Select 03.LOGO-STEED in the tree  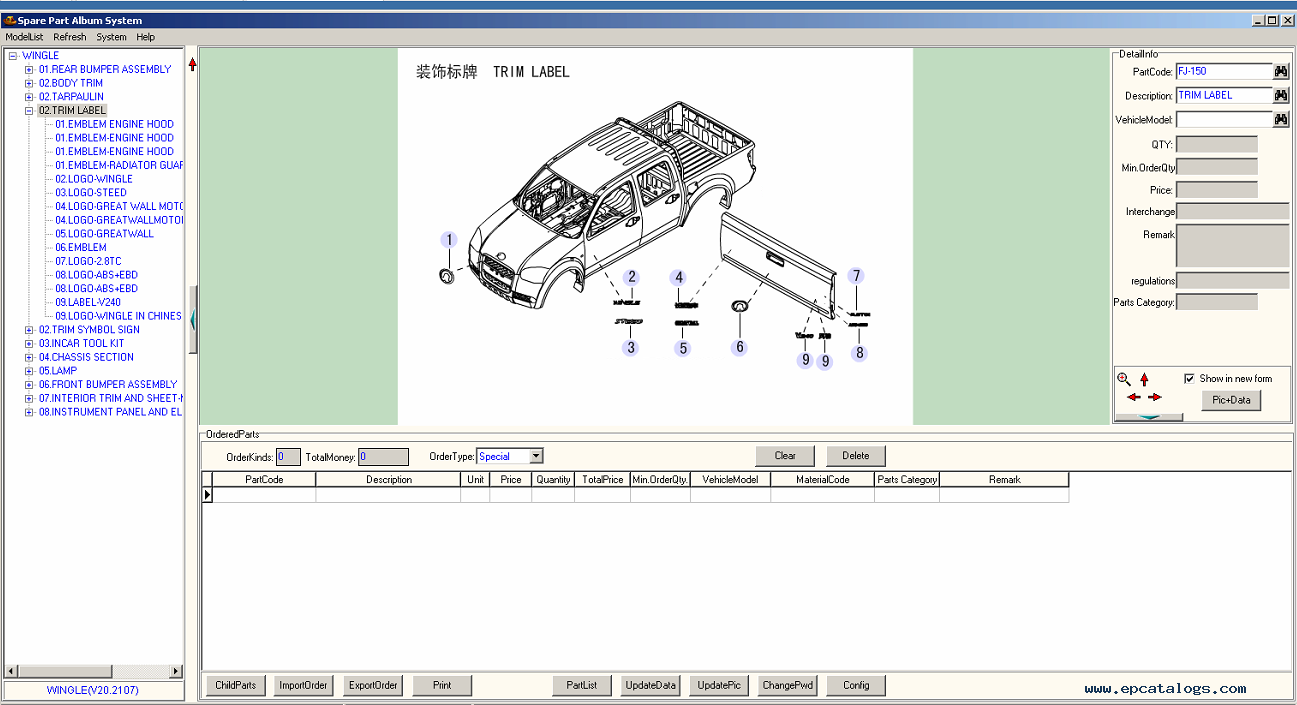point(91,193)
